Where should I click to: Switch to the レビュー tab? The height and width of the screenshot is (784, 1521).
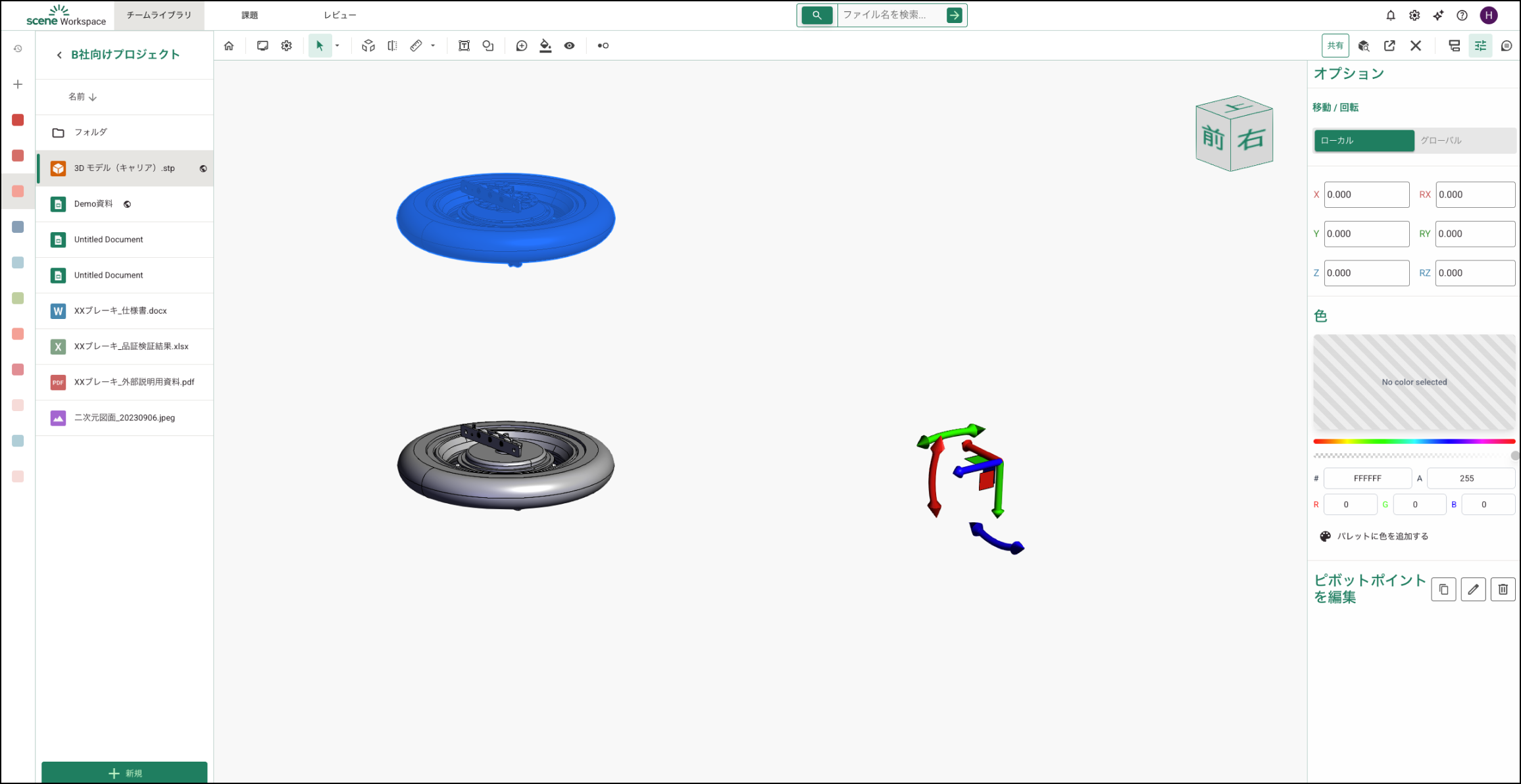point(339,15)
